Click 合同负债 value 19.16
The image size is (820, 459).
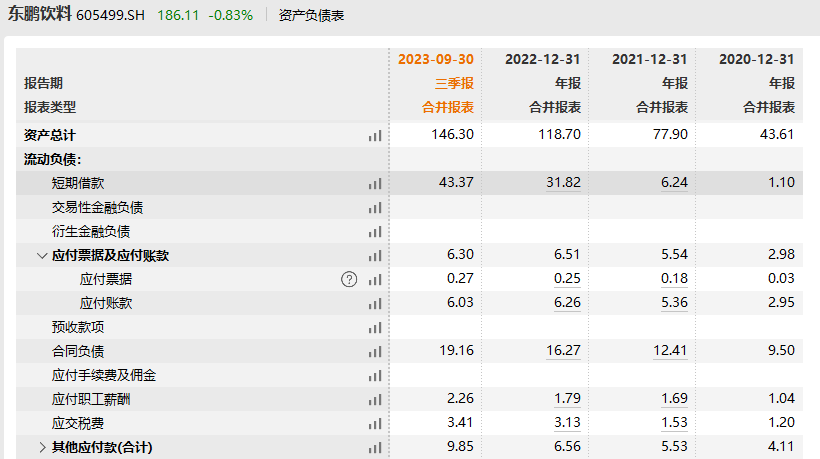456,351
